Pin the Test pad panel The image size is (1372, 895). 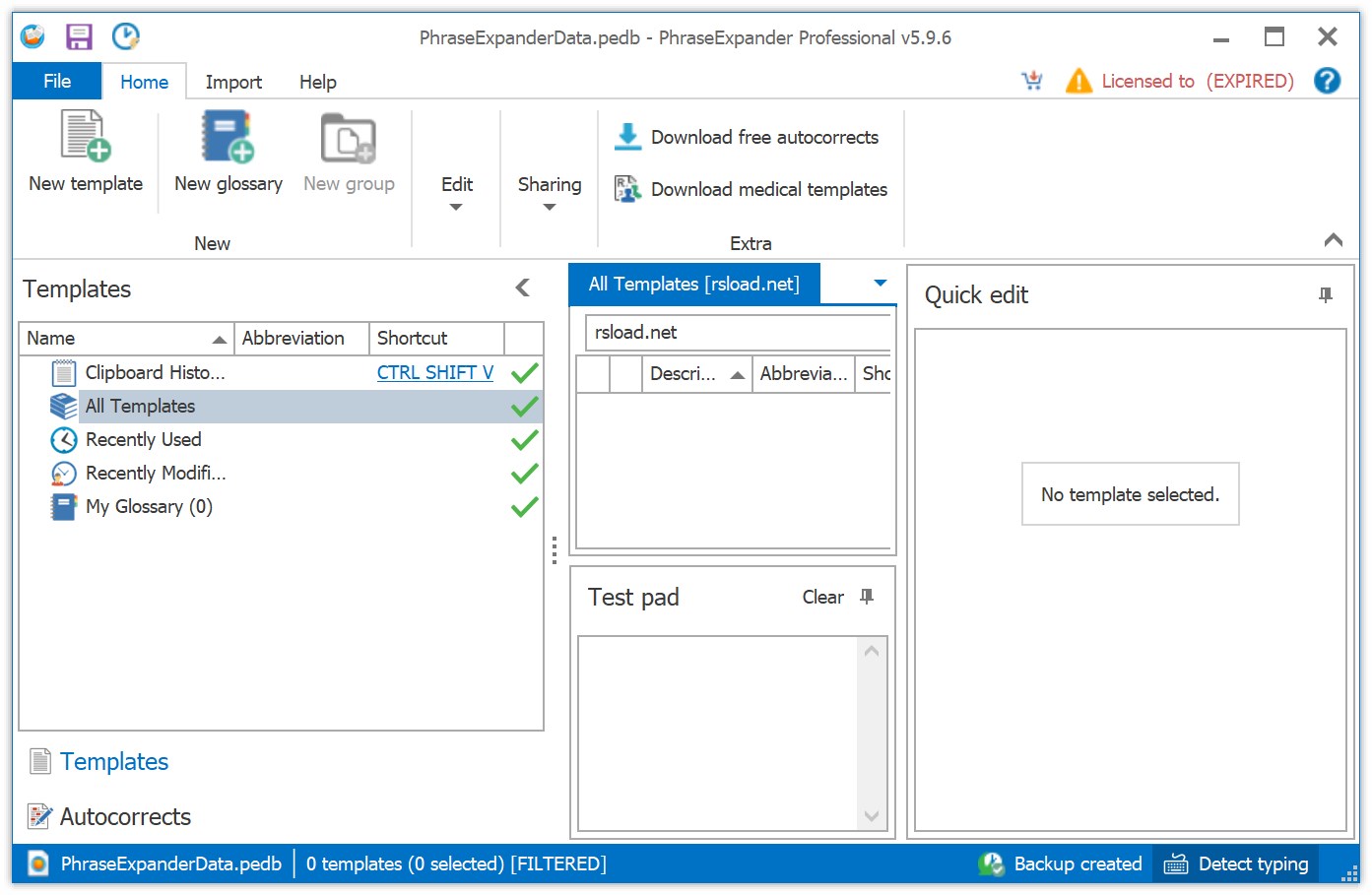pos(866,597)
